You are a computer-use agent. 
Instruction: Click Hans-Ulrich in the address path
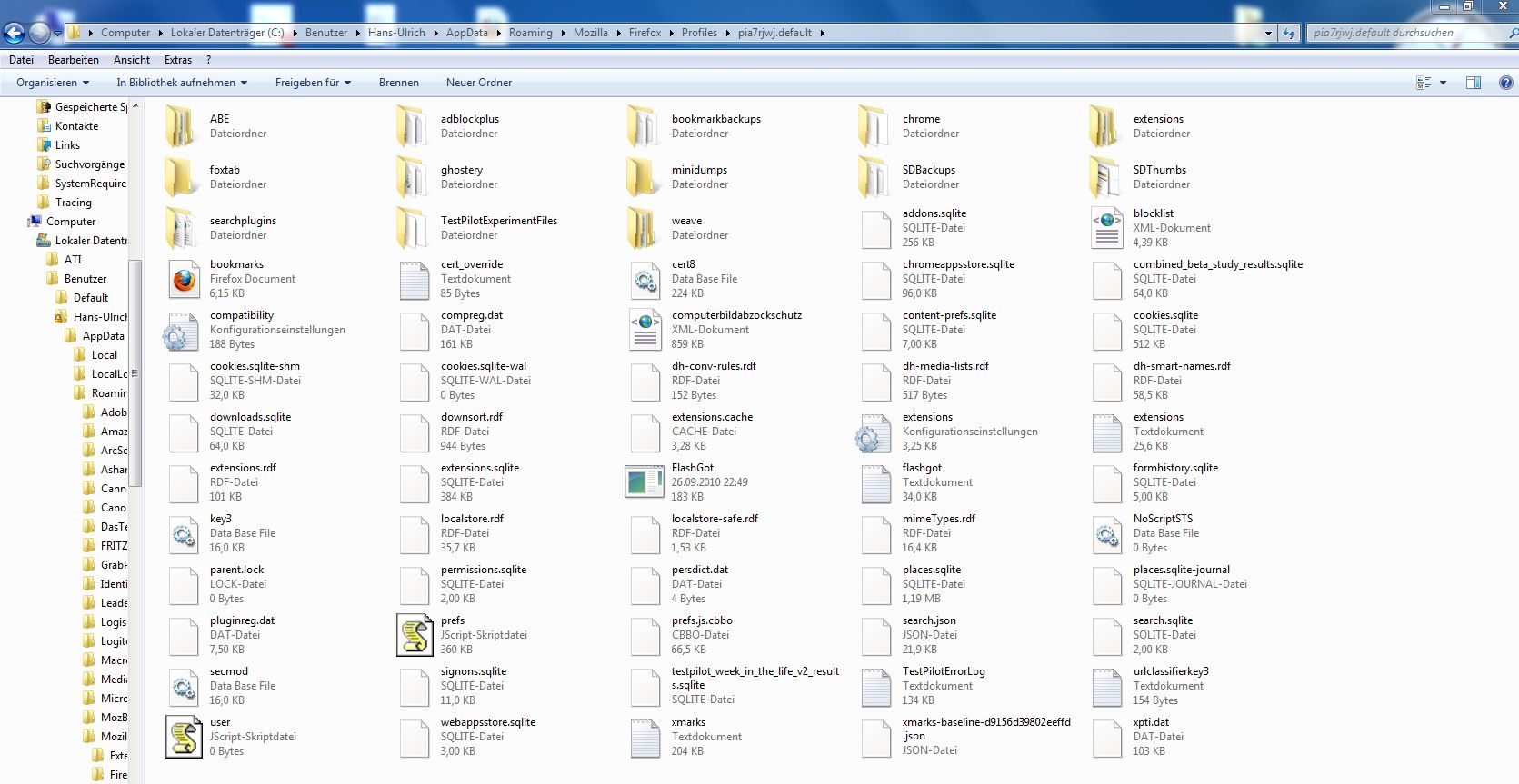[396, 33]
